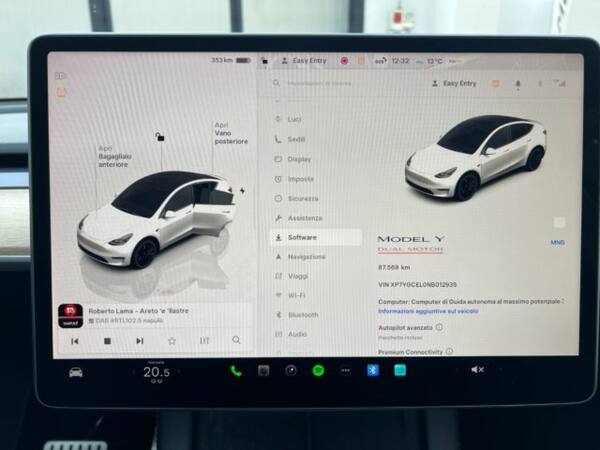The image size is (600, 450).
Task: Toggle the lock icon above the car
Action: [158, 137]
